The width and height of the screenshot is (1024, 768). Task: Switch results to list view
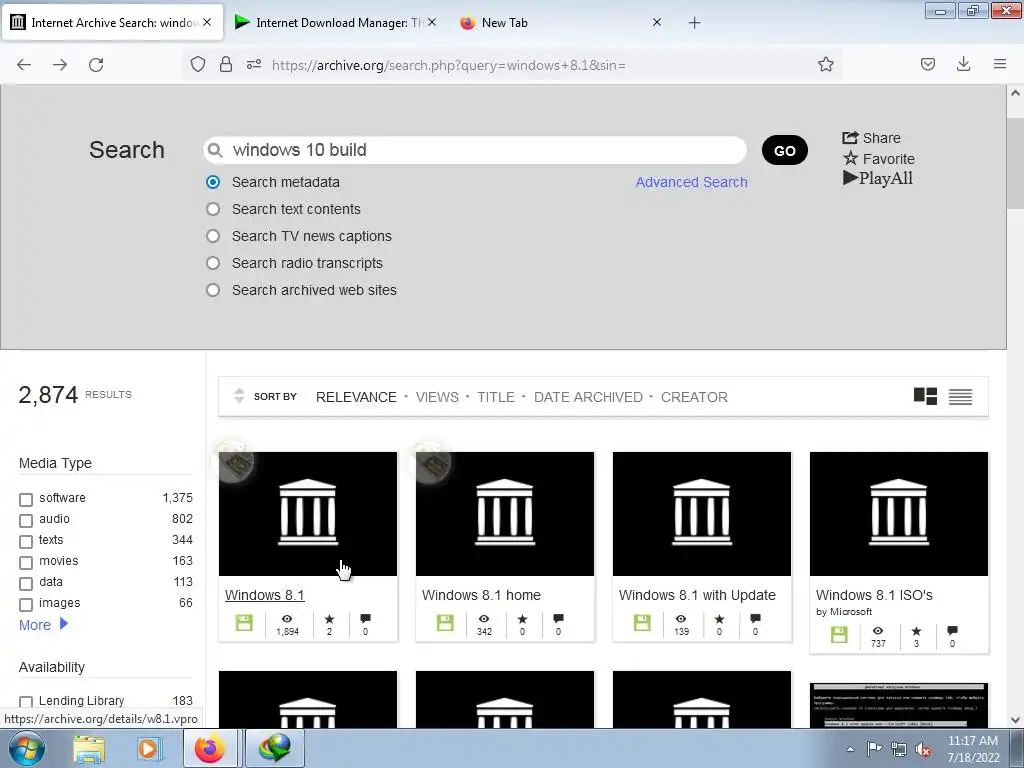tap(961, 396)
